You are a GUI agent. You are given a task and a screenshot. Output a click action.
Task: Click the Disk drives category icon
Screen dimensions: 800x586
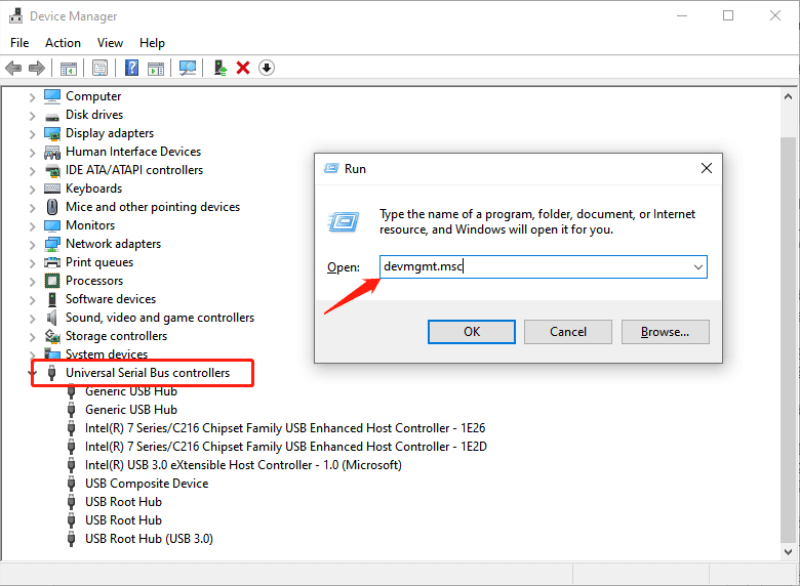point(52,116)
